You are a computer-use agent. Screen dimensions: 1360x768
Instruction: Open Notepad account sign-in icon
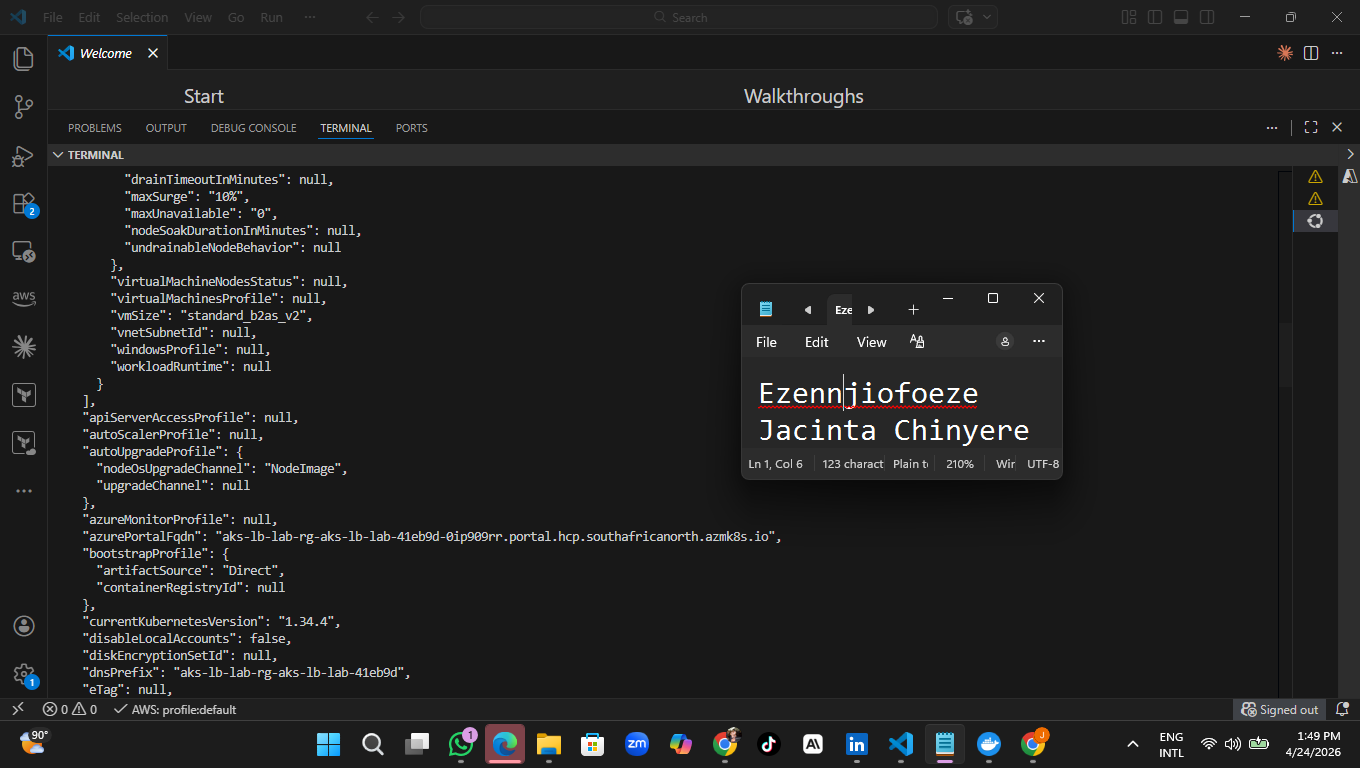coord(1005,341)
